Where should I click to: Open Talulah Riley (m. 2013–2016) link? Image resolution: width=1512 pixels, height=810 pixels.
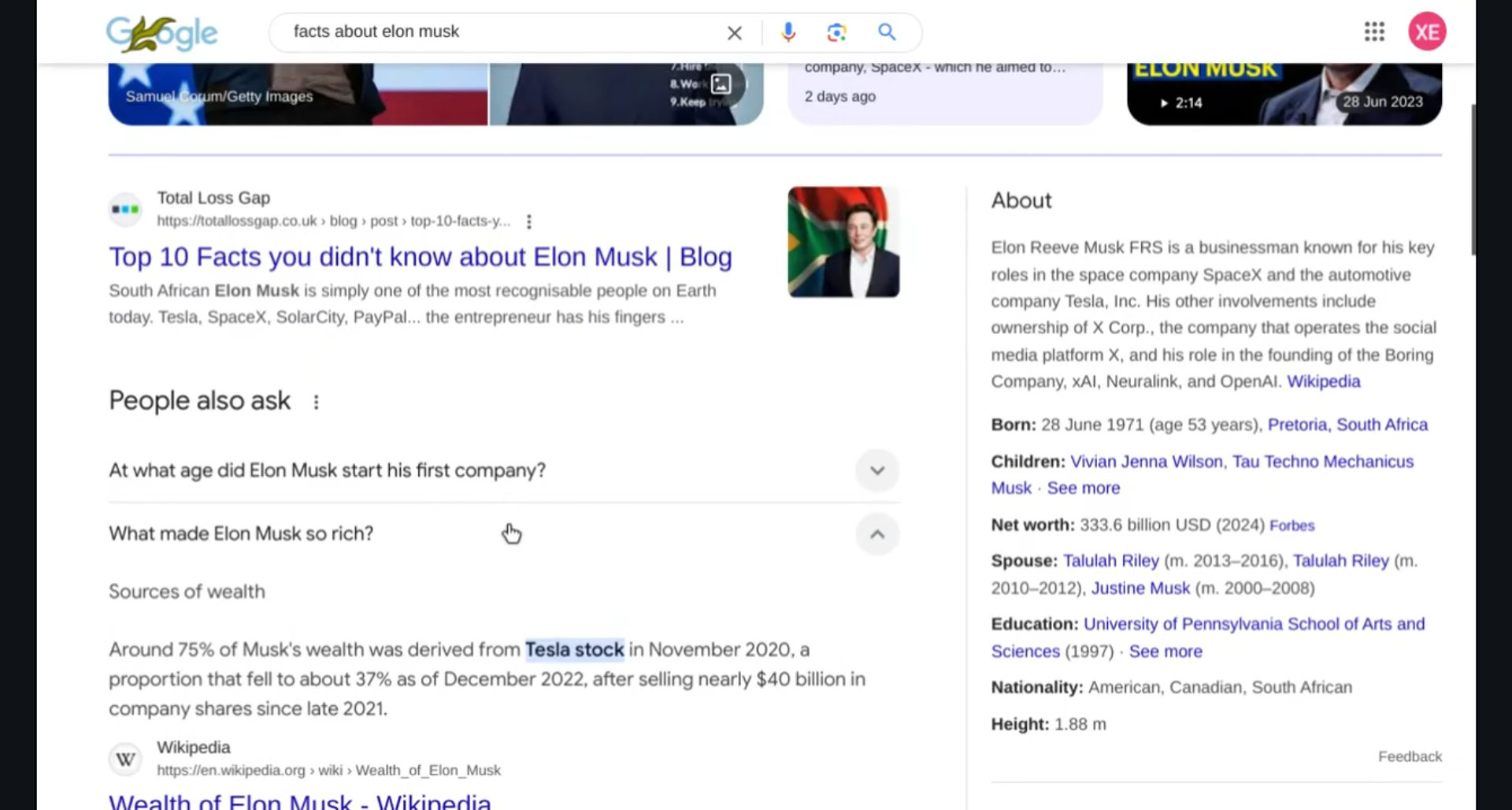[x=1110, y=561]
